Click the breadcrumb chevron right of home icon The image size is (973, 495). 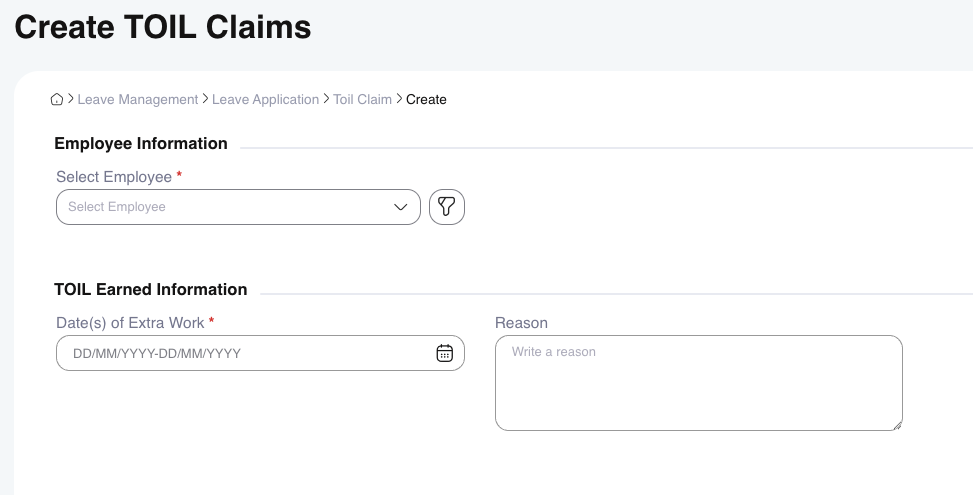click(71, 99)
